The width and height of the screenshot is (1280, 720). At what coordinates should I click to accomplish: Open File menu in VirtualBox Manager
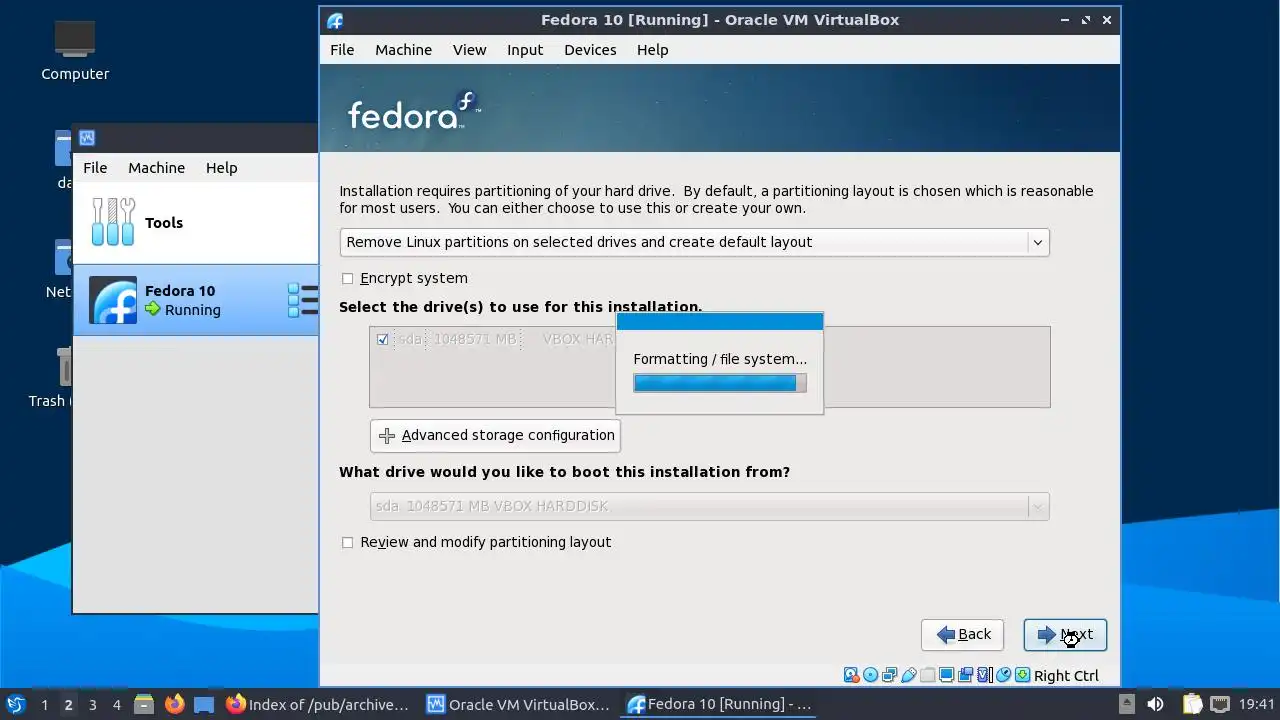point(95,168)
